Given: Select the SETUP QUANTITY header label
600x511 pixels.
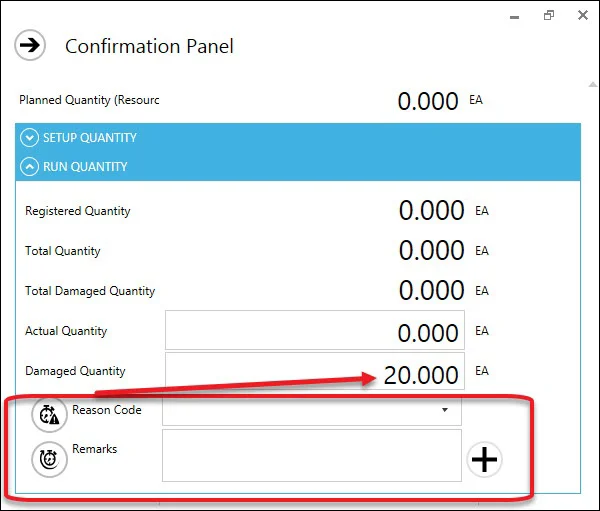Looking at the screenshot, I should pyautogui.click(x=90, y=138).
